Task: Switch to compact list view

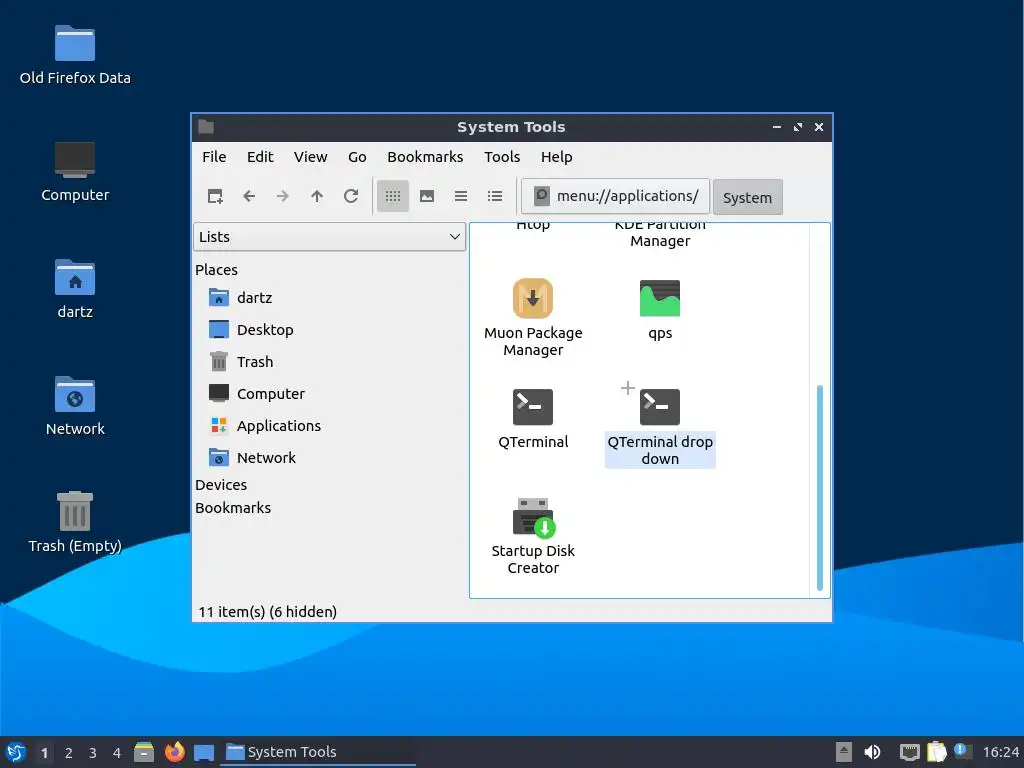Action: pos(461,196)
